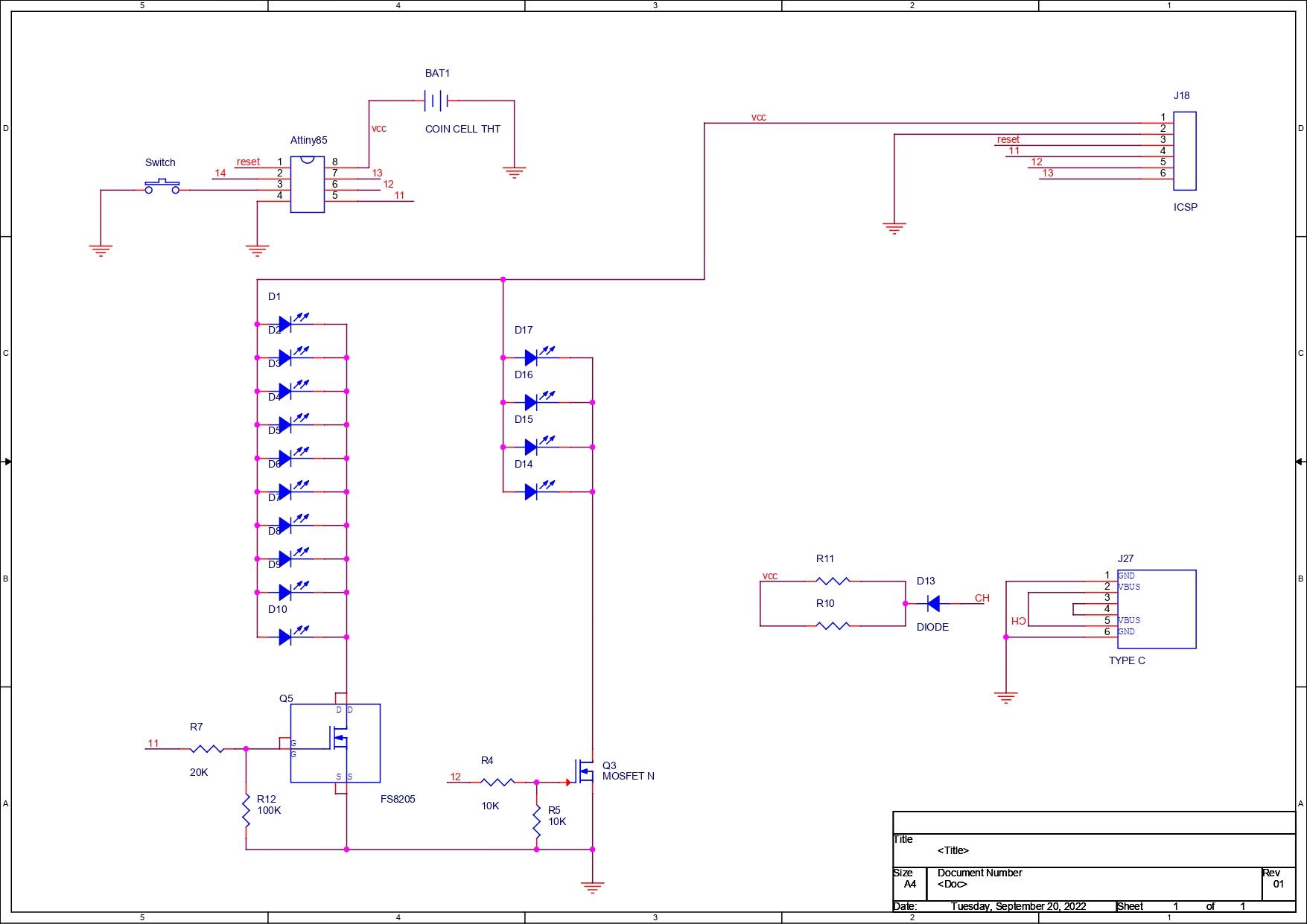Select the ground symbol beside the coin cell
Screen dimensions: 1307x924
pos(514,172)
